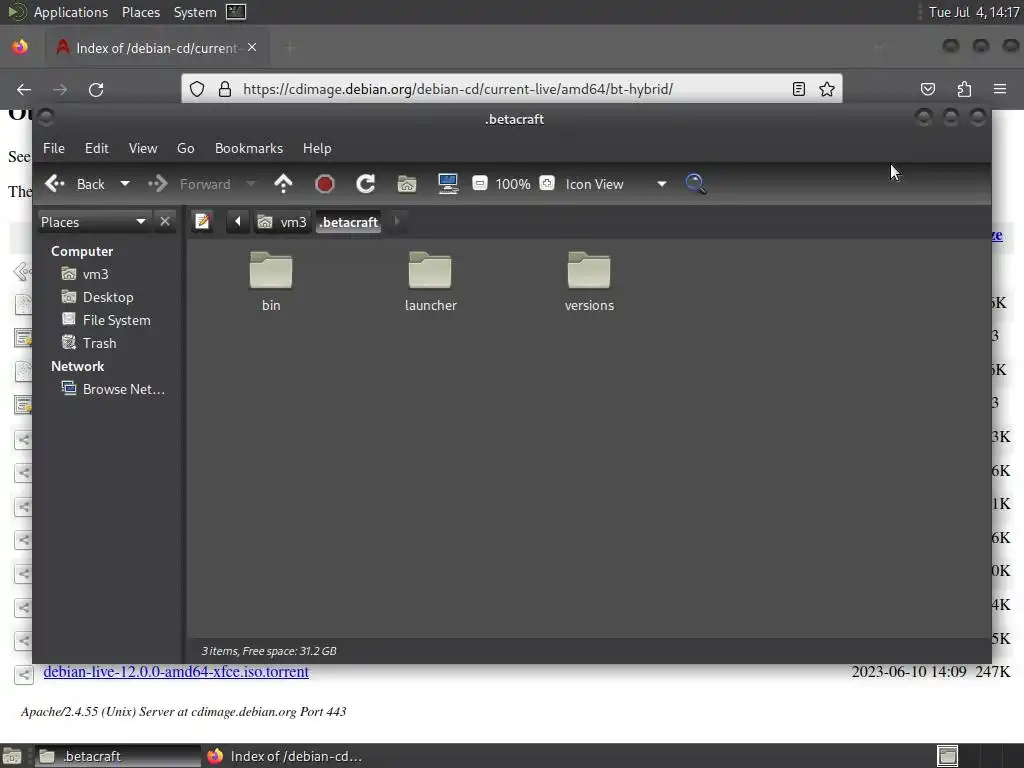Image resolution: width=1024 pixels, height=768 pixels.
Task: Open the Places panel menu
Action: [141, 12]
